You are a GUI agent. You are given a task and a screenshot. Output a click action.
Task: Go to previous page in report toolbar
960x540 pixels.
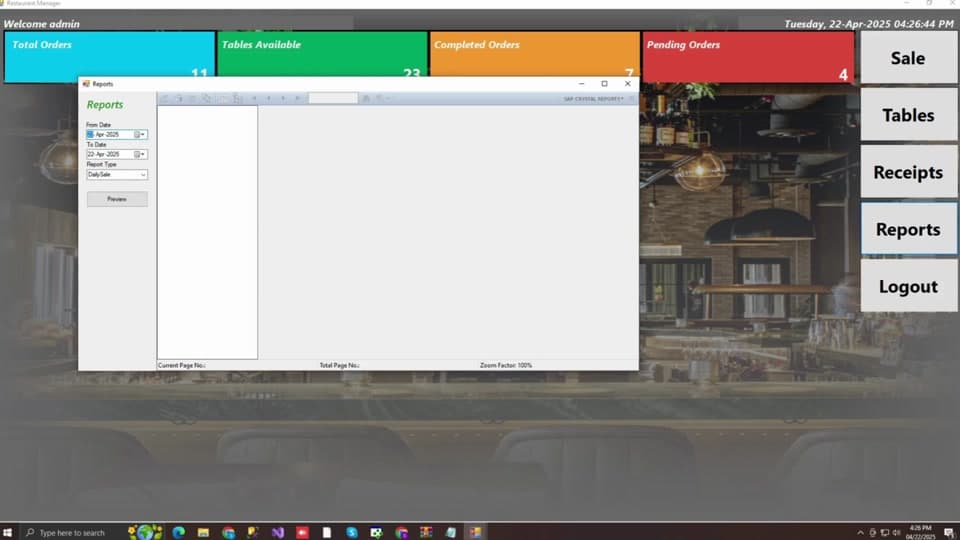pos(268,98)
